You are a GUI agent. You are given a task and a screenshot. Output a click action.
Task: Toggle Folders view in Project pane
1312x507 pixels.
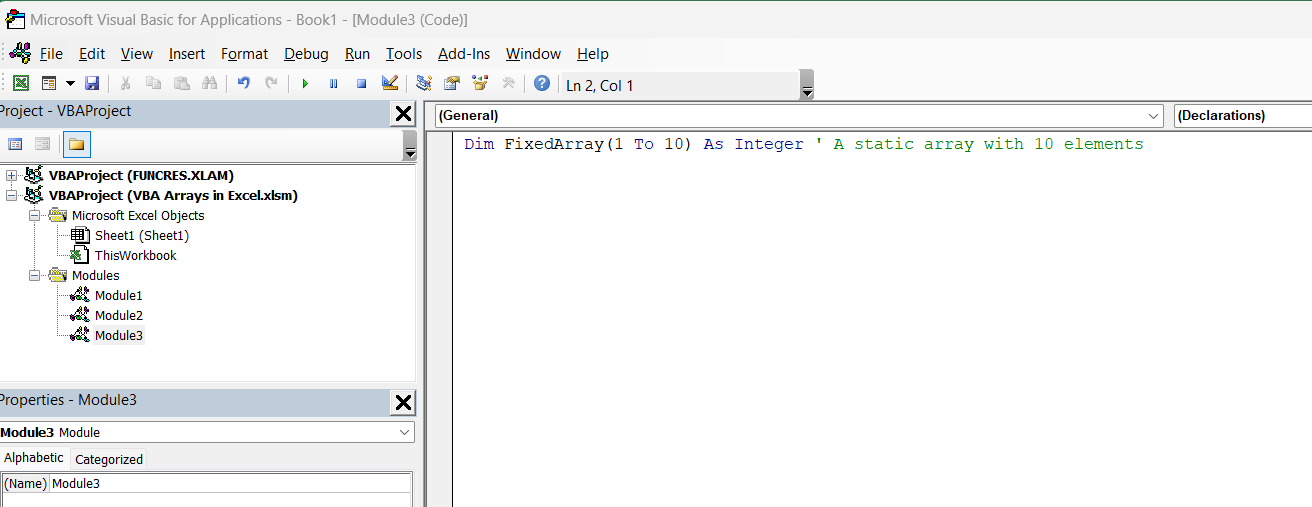pyautogui.click(x=77, y=145)
